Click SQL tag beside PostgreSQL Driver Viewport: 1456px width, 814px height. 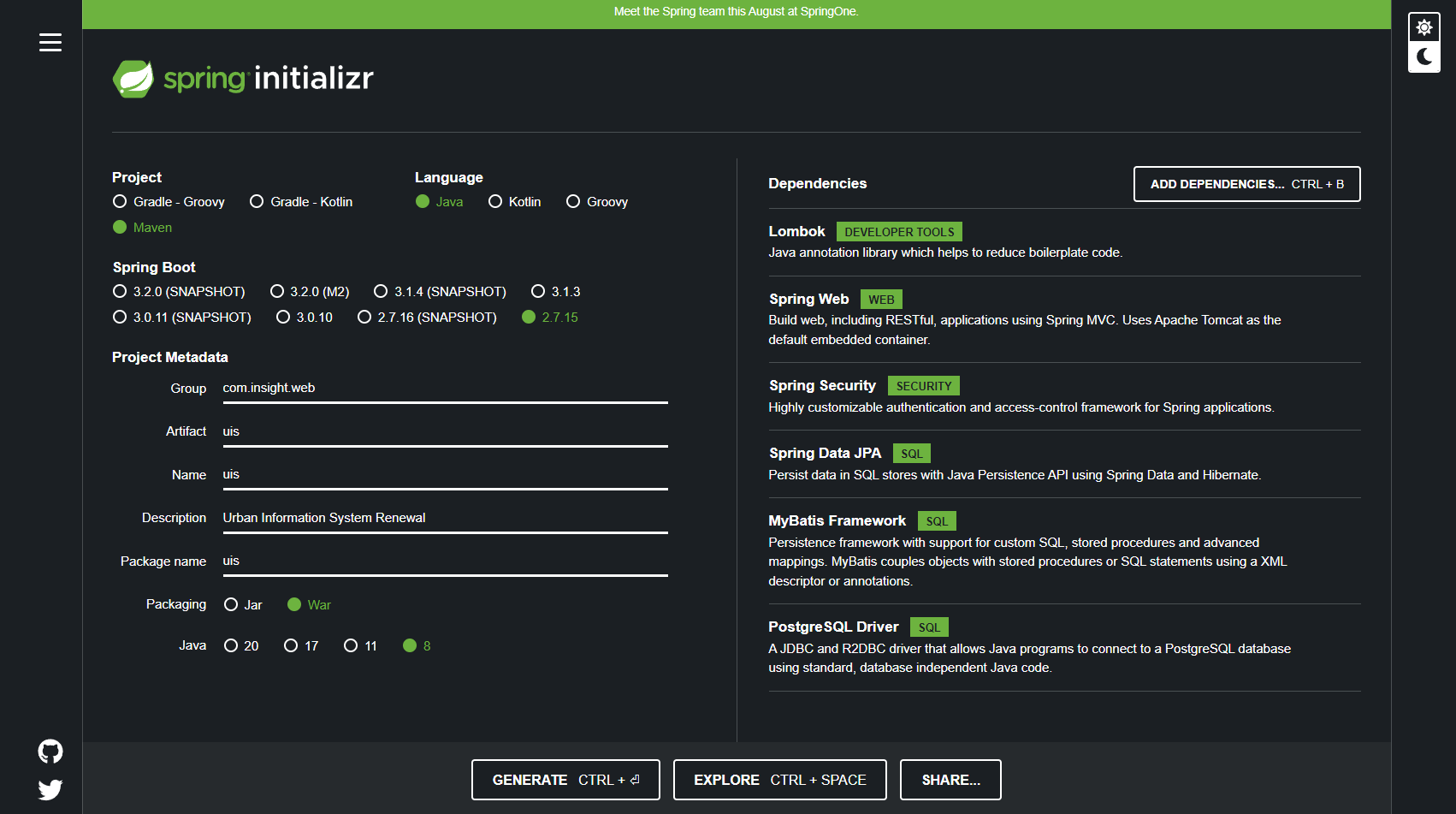(x=929, y=627)
